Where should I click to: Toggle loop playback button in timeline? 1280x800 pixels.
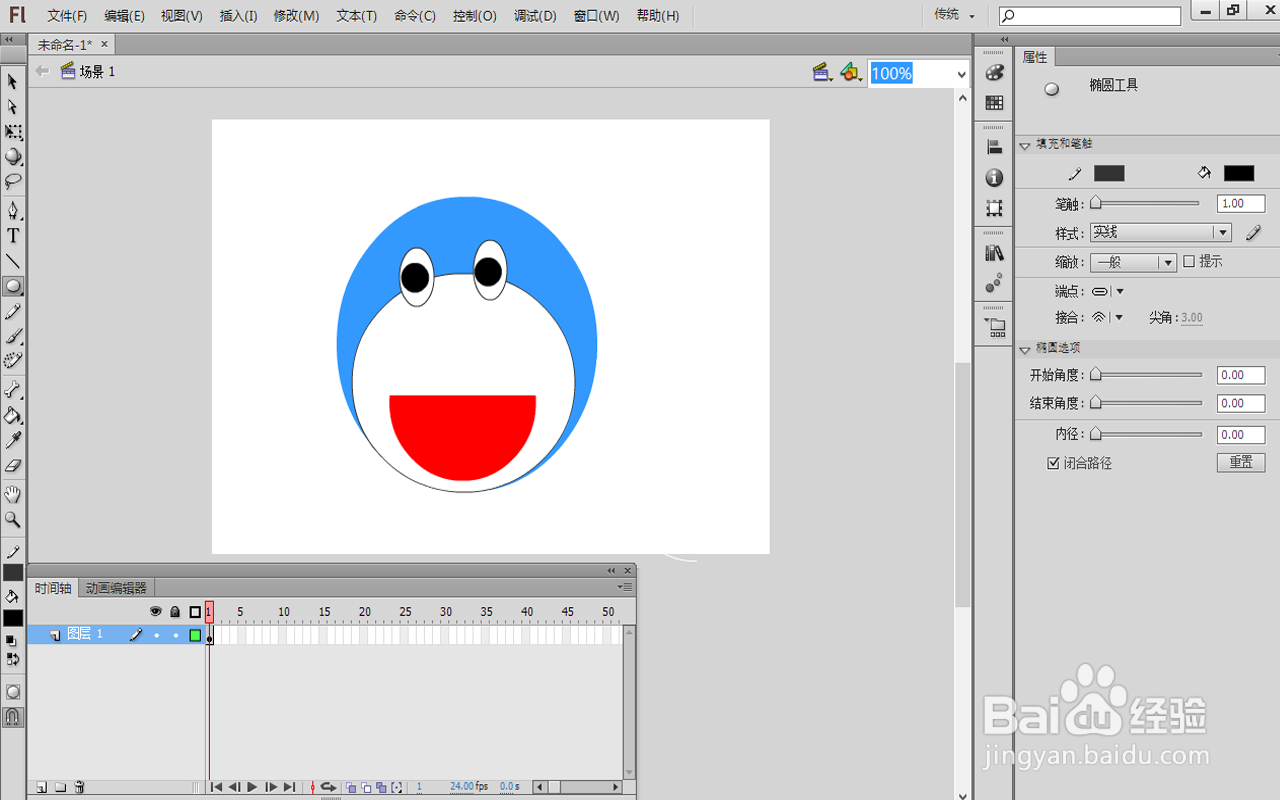coord(327,787)
